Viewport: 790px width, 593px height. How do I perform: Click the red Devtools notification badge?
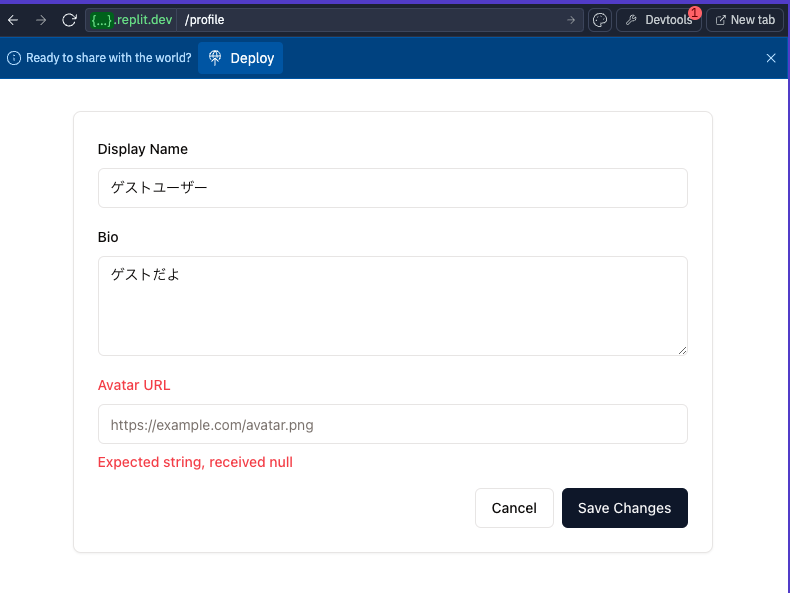click(695, 13)
